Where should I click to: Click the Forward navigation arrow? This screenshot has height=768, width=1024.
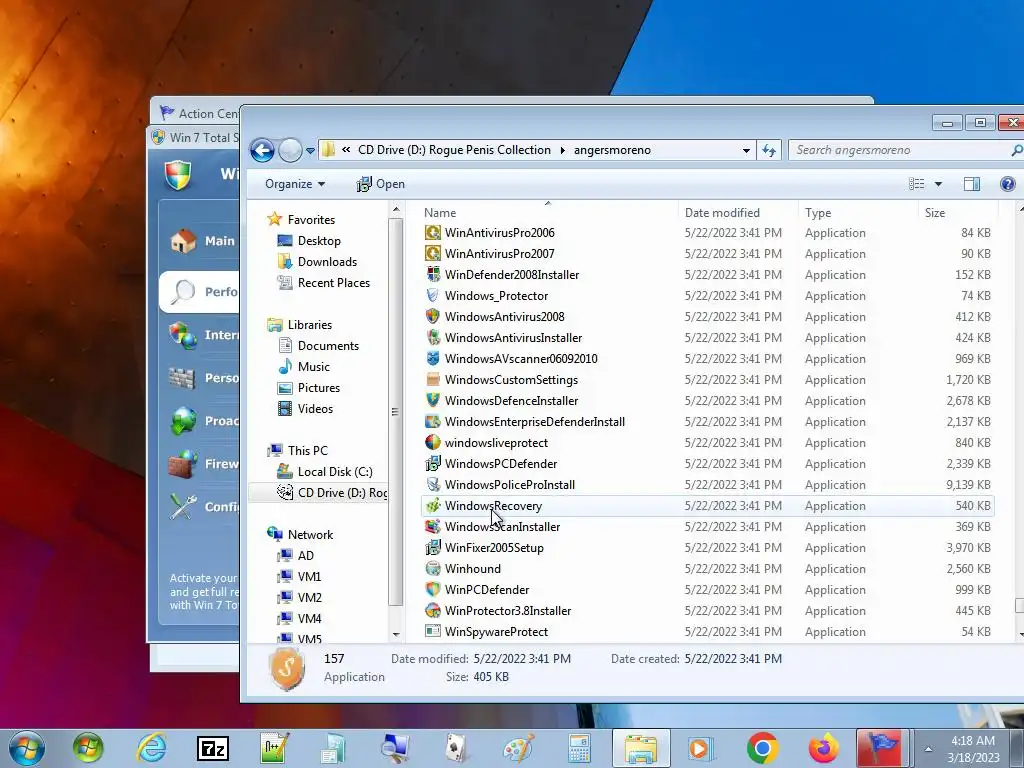290,150
